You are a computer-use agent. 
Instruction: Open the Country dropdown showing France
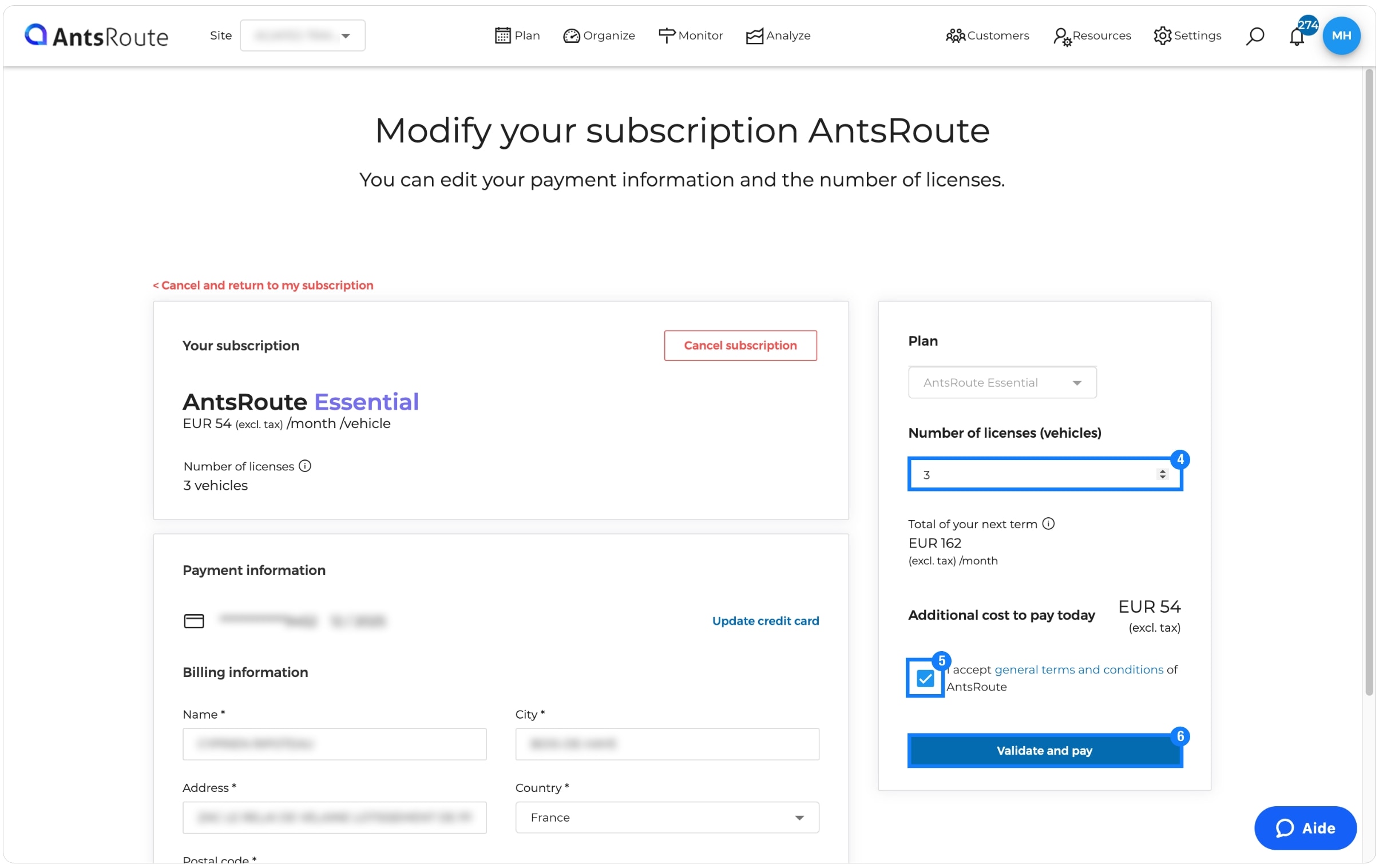pos(667,817)
